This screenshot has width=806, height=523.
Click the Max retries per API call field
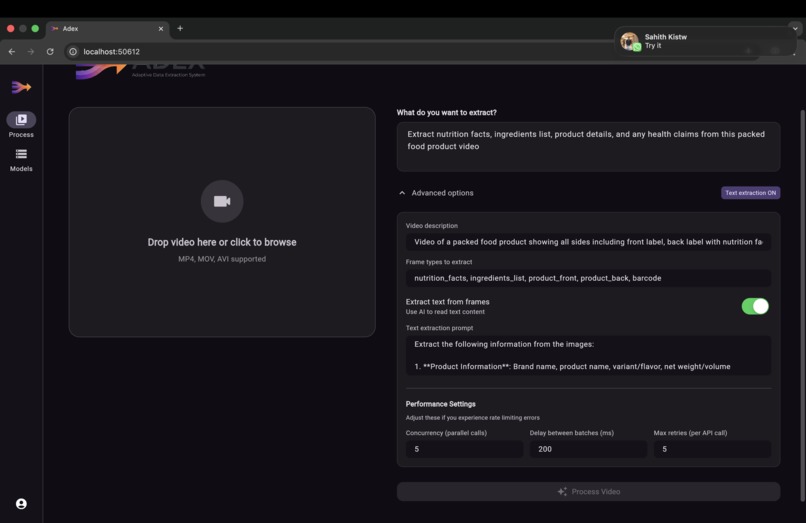[x=712, y=449]
